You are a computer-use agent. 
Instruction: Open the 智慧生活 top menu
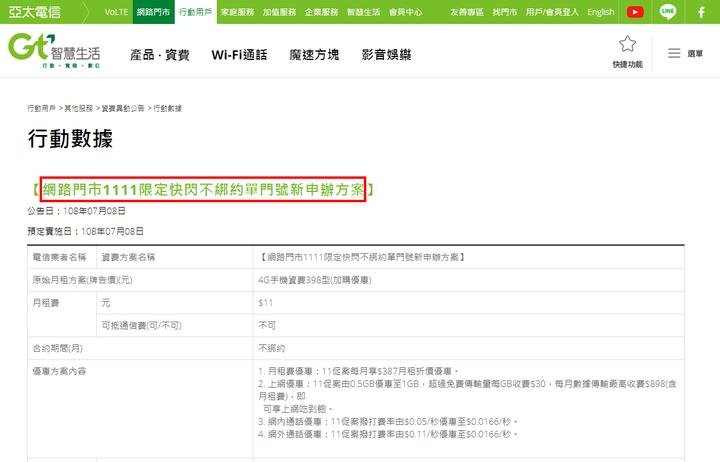(x=363, y=12)
